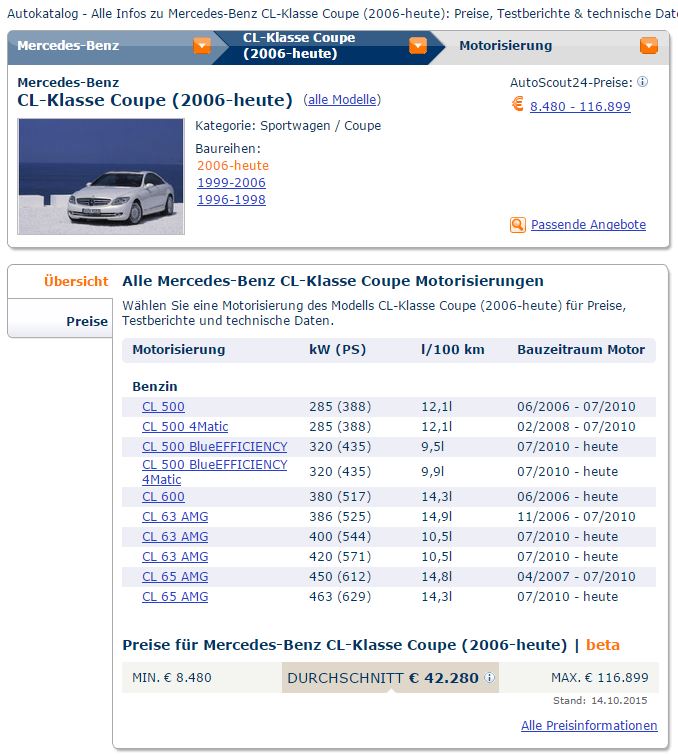Viewport: 678px width, 754px height.
Task: Click the DURCHSCHNITT € 42.280 price box
Action: tap(390, 678)
